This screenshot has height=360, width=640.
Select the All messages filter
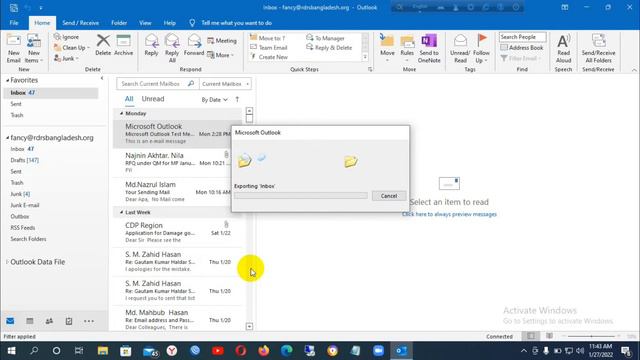pos(129,99)
